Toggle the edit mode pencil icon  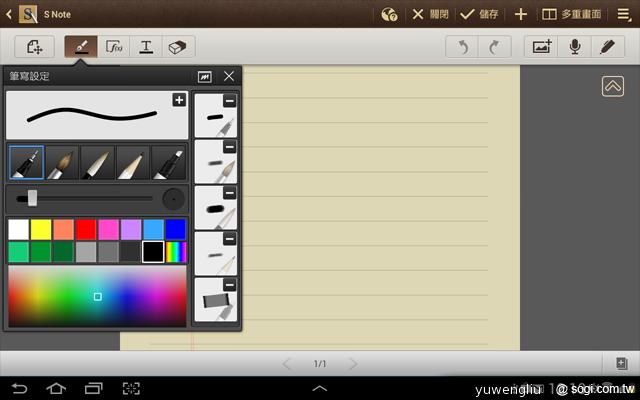click(x=607, y=47)
